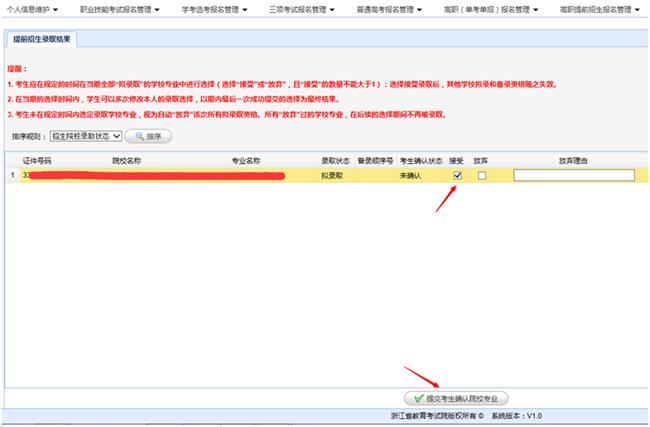The height and width of the screenshot is (427, 650).
Task: Click the 录取状态 column header
Action: click(x=334, y=160)
